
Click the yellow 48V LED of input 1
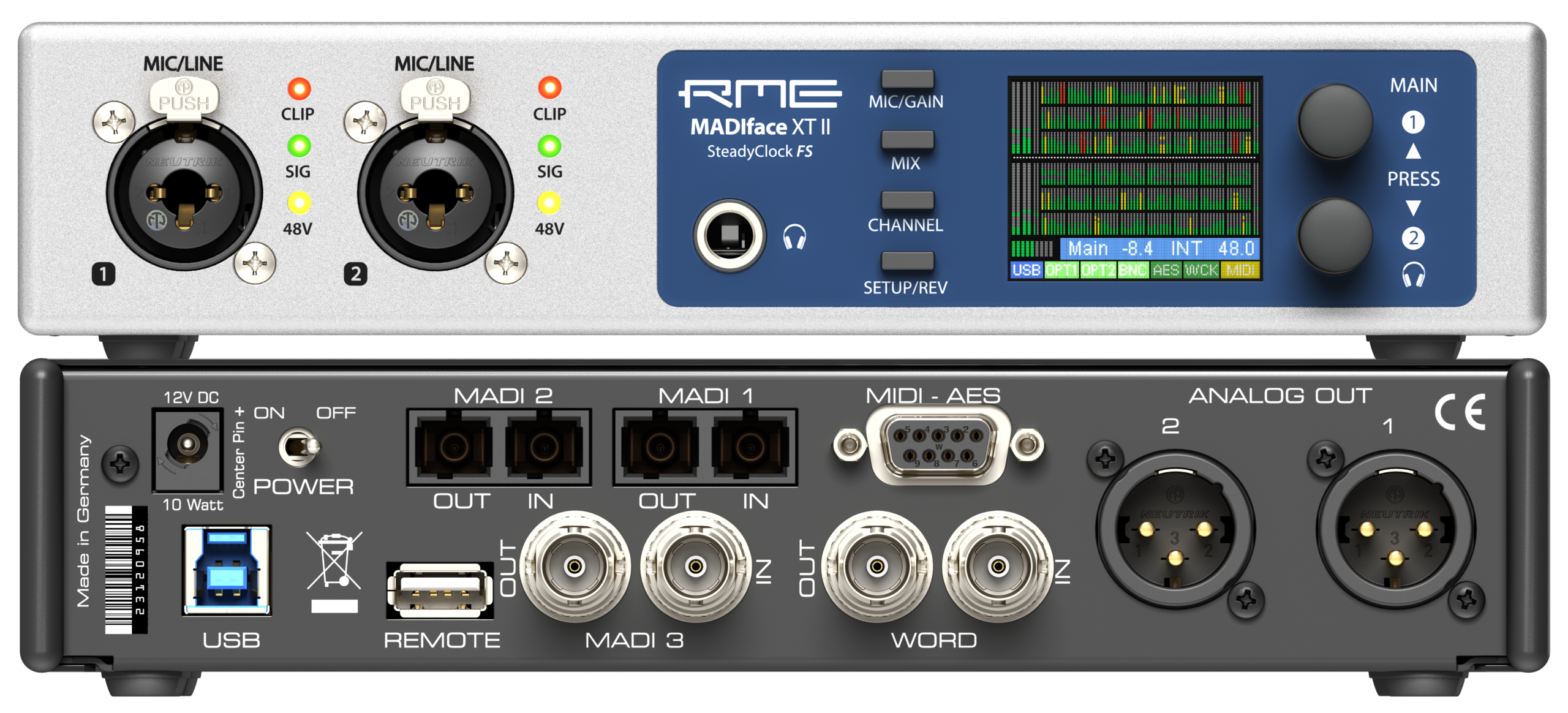(299, 202)
